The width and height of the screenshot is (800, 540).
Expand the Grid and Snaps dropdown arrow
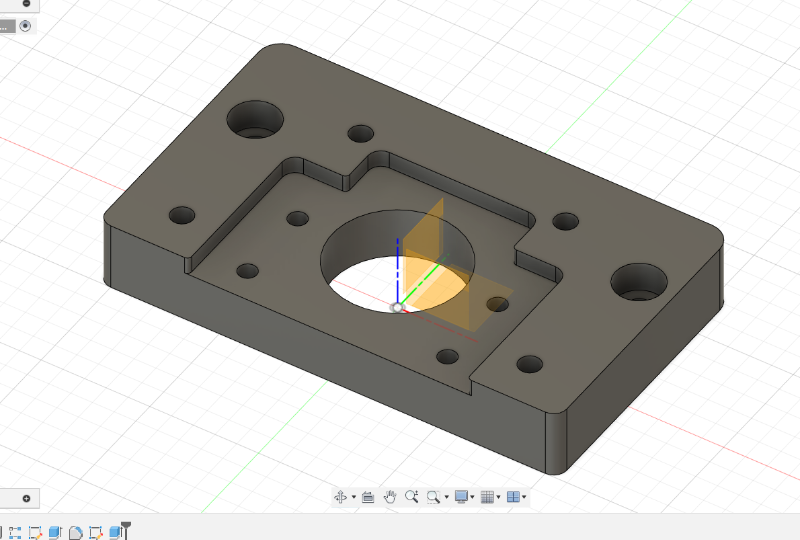(499, 497)
